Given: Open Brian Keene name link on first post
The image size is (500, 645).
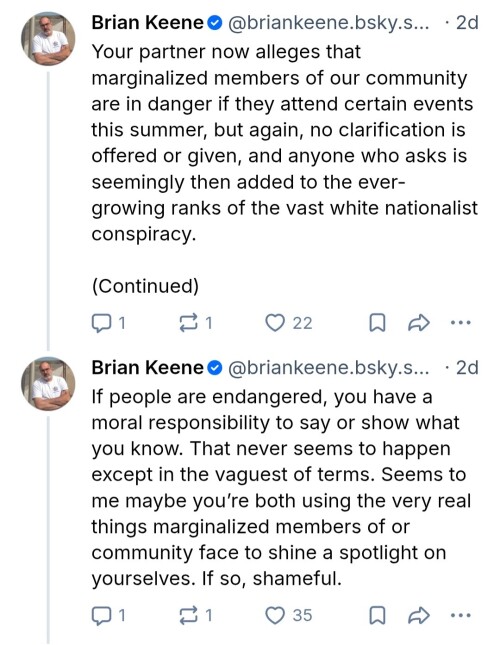Looking at the screenshot, I should tap(147, 23).
